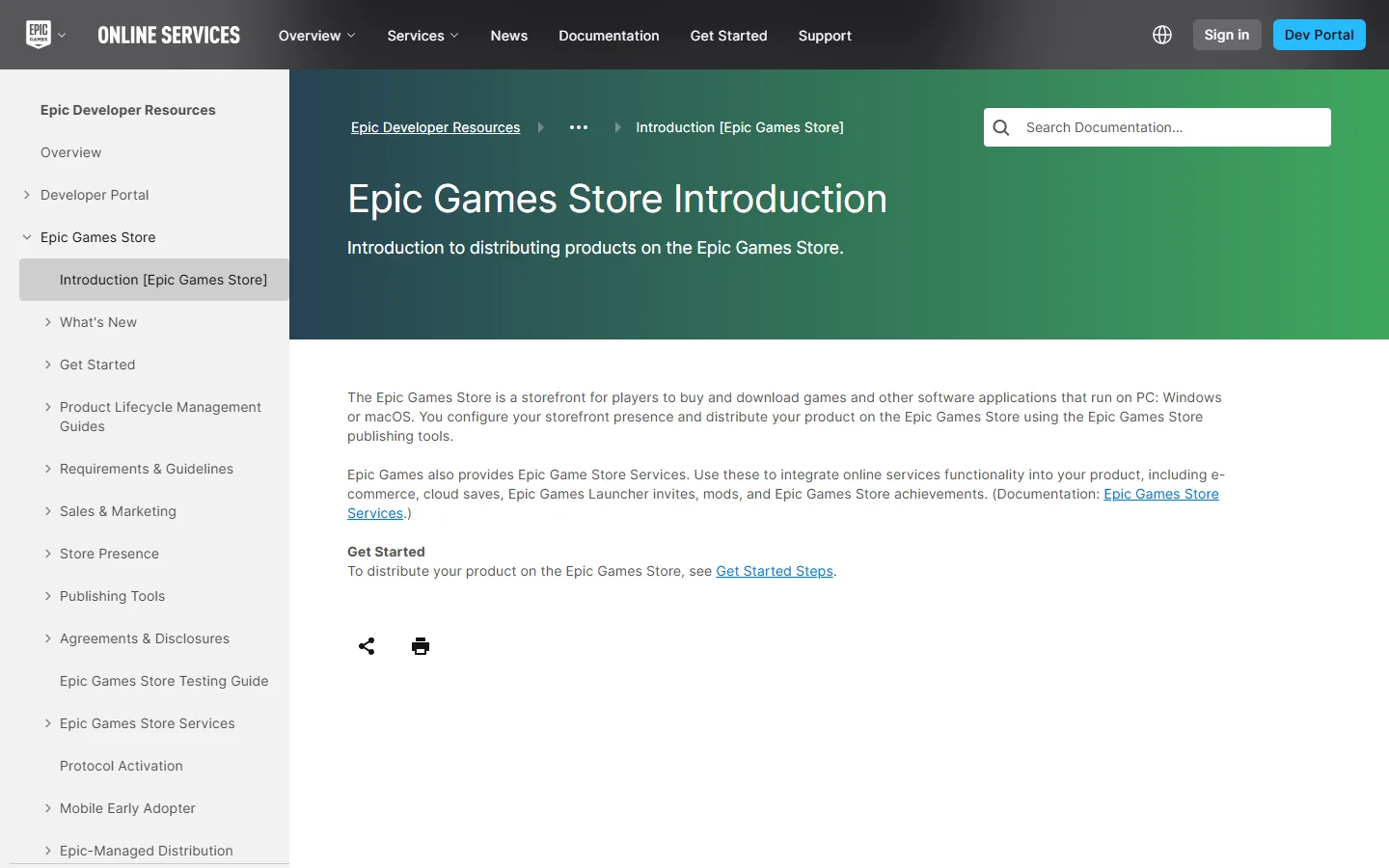Open Protocol Activation in sidebar

click(122, 766)
